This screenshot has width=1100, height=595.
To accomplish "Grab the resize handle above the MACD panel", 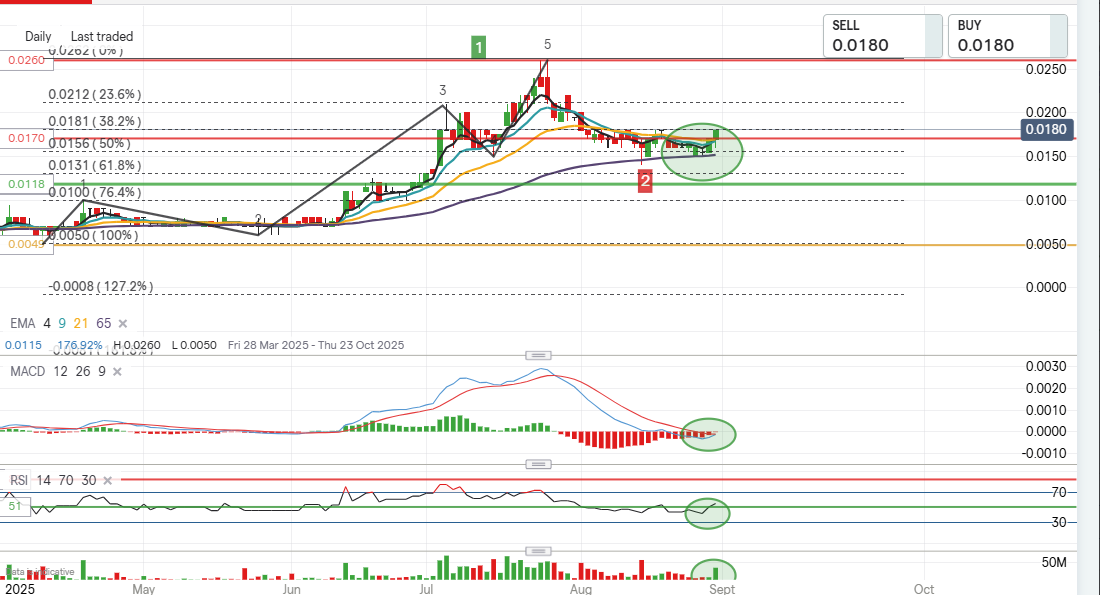I will pos(539,355).
